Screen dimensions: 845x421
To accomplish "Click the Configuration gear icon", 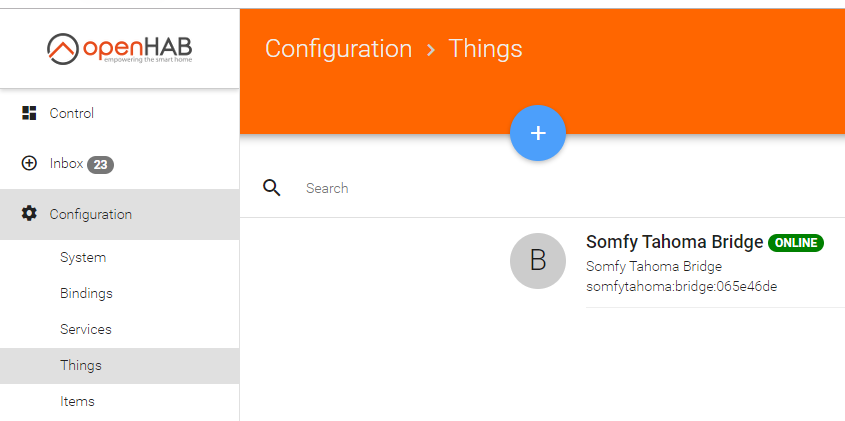I will pyautogui.click(x=29, y=213).
